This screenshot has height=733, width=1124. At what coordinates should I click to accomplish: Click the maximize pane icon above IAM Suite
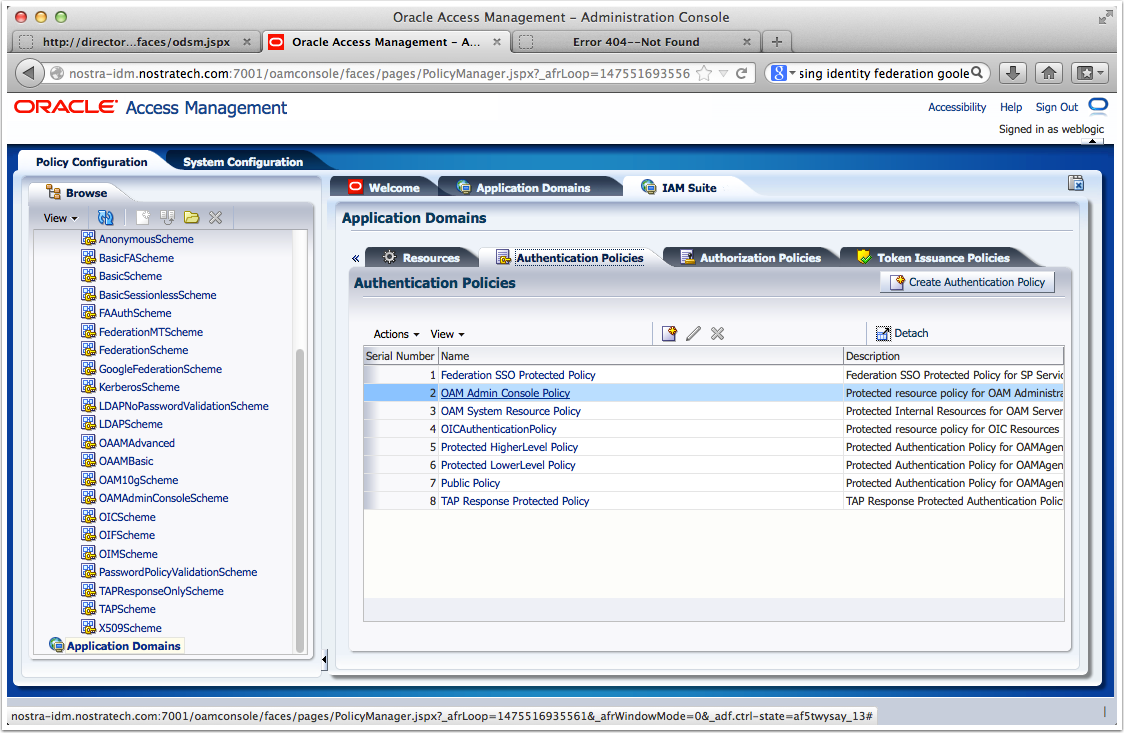point(1076,183)
